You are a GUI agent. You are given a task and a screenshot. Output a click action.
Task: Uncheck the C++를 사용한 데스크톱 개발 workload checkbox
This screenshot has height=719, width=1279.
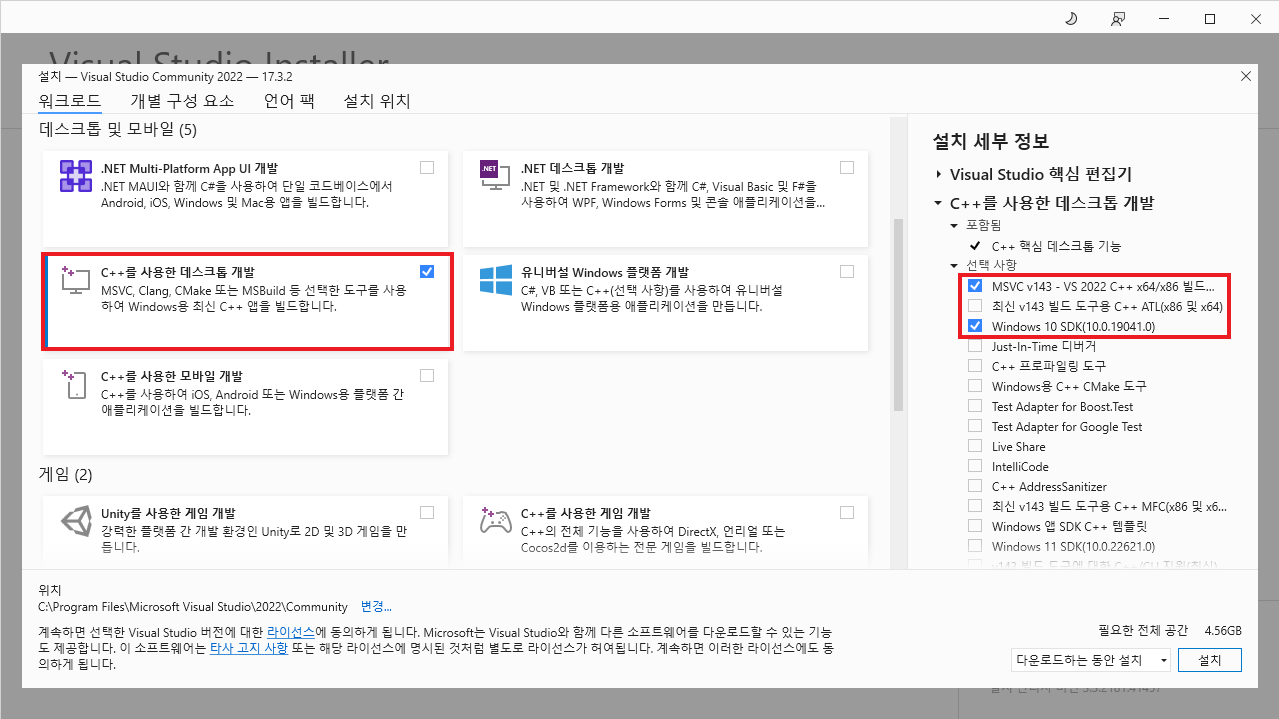[x=428, y=271]
